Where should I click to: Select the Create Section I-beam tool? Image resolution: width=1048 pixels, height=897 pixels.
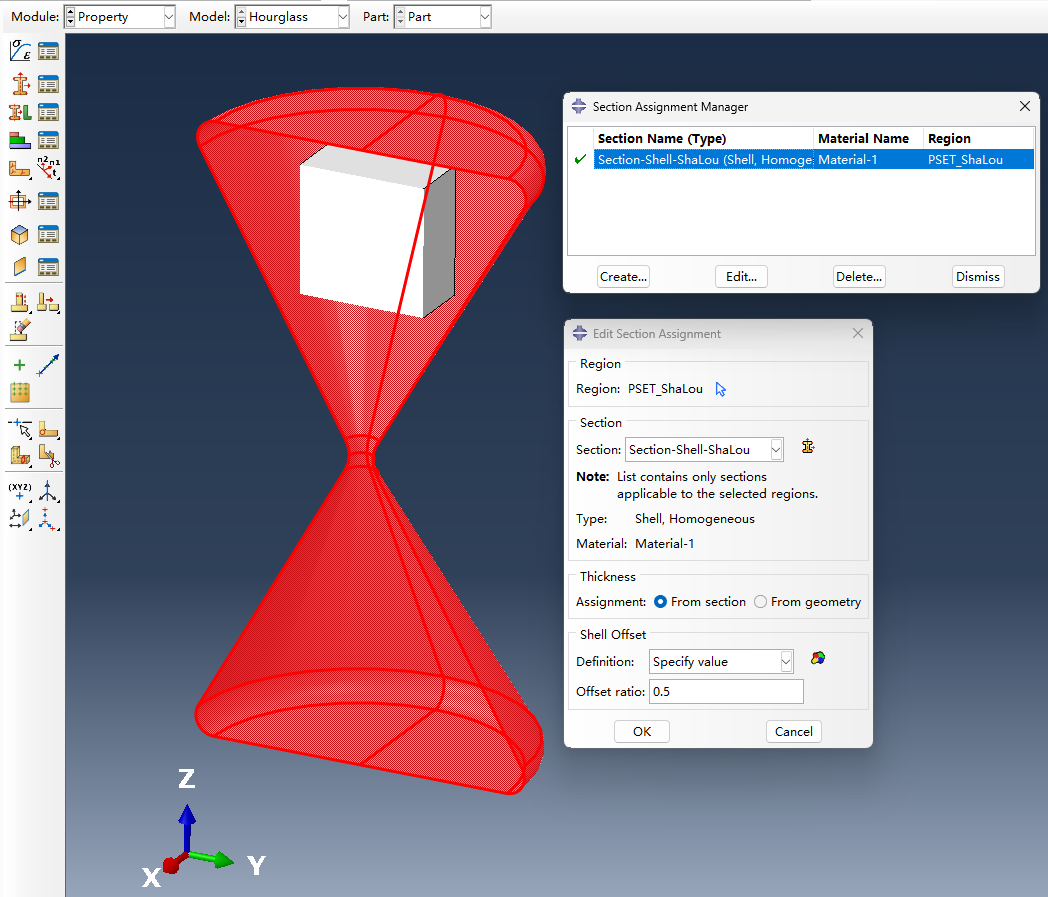pos(20,84)
